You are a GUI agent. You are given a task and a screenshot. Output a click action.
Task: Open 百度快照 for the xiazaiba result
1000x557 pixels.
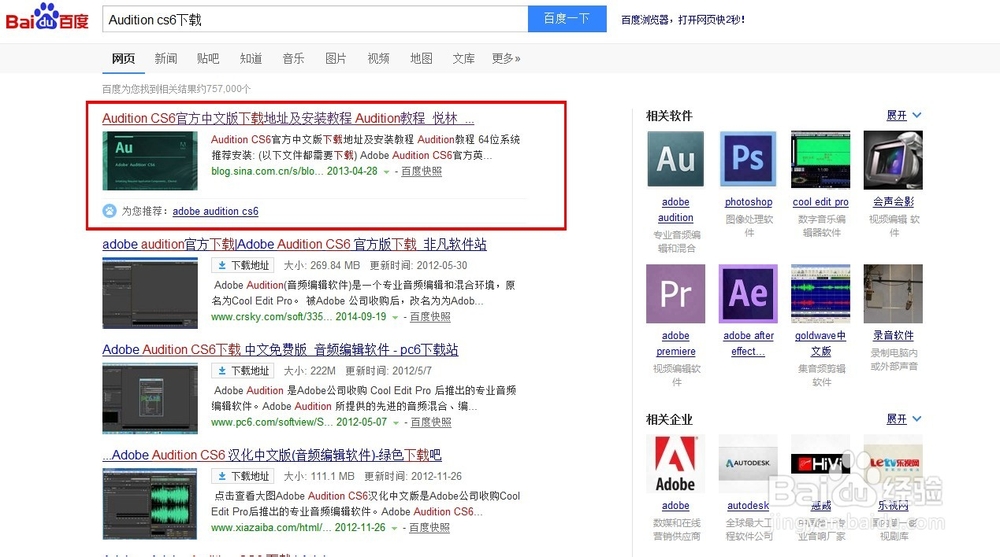coord(429,527)
